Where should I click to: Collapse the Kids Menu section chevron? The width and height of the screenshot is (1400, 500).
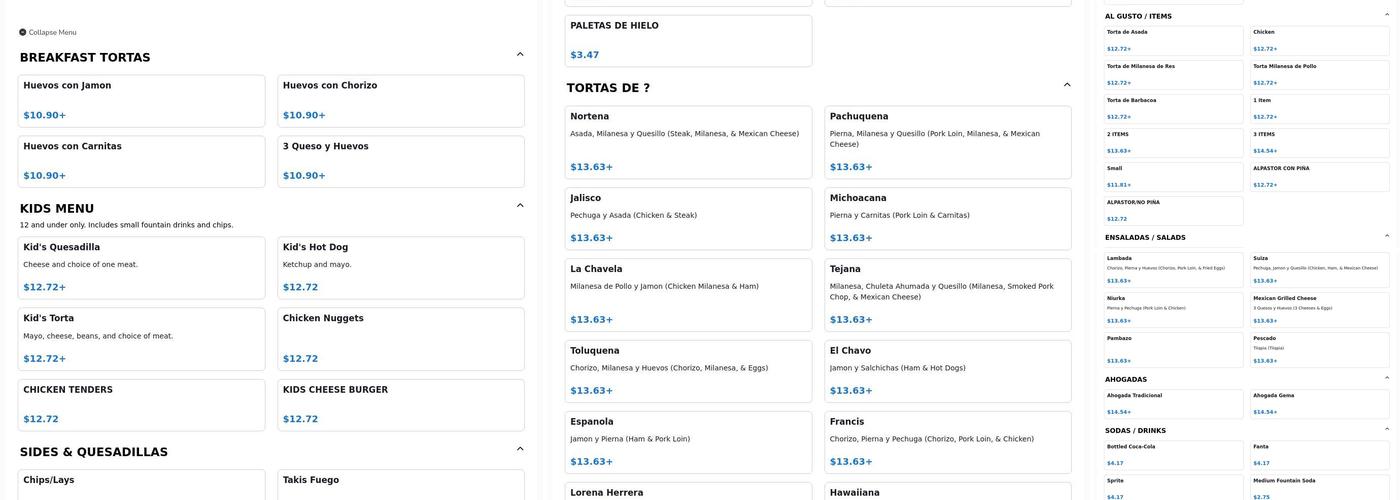[520, 205]
